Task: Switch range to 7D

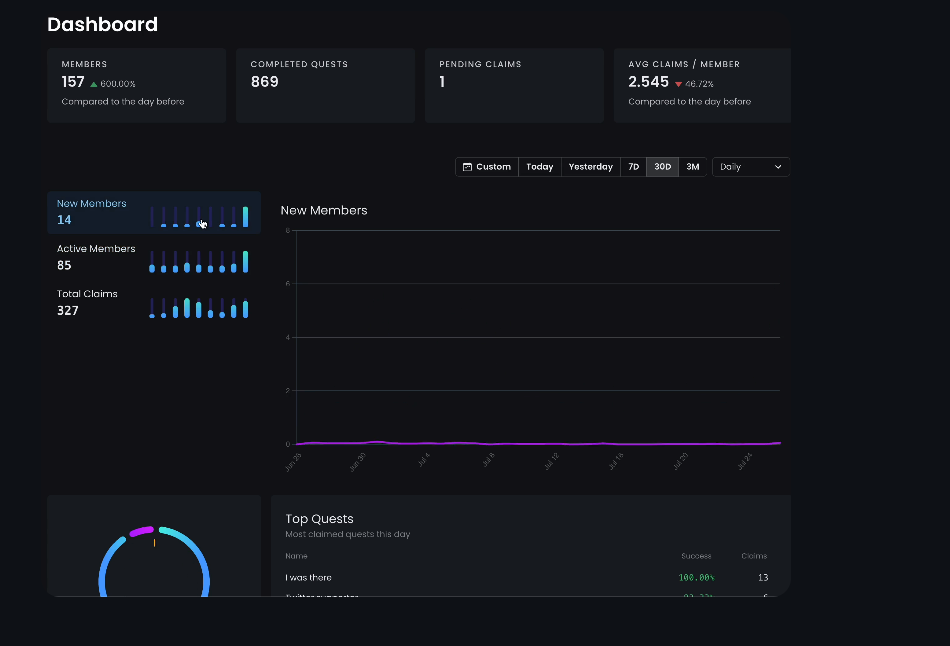Action: [633, 167]
